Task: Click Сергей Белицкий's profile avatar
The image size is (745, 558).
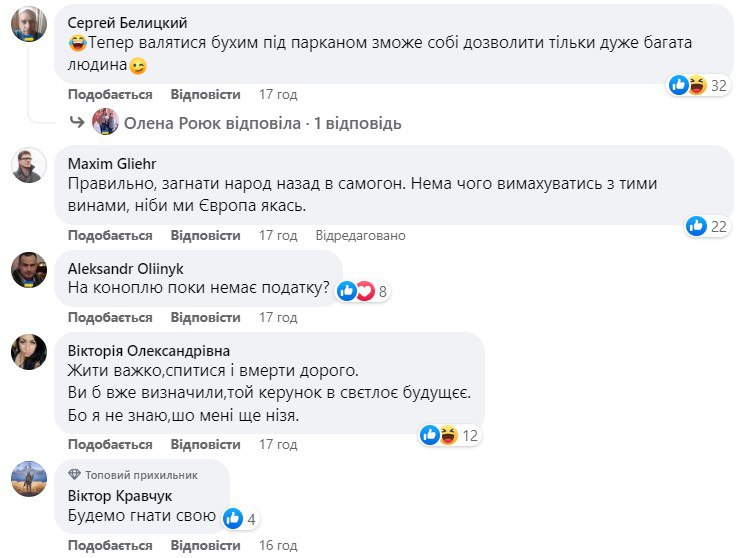Action: tap(27, 24)
